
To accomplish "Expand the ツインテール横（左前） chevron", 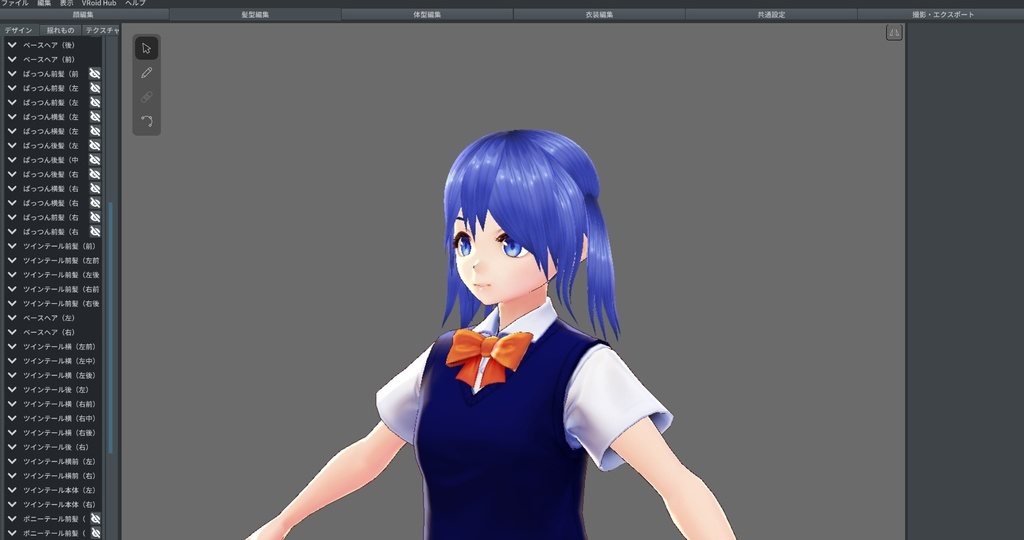I will pos(12,347).
